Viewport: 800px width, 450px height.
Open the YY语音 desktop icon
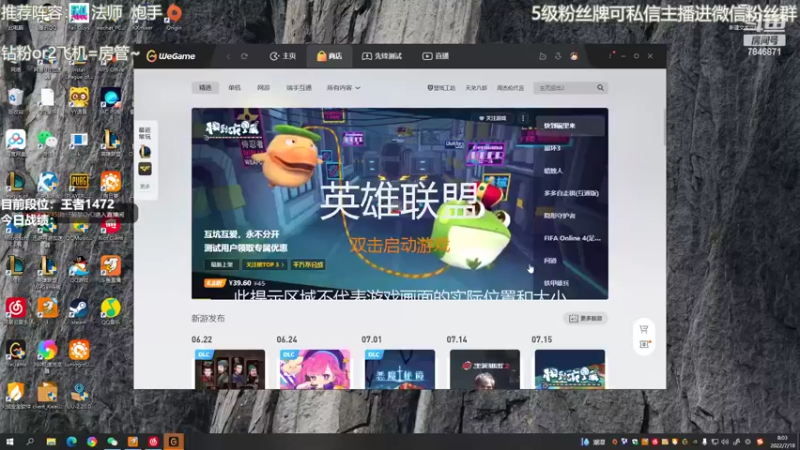(79, 98)
